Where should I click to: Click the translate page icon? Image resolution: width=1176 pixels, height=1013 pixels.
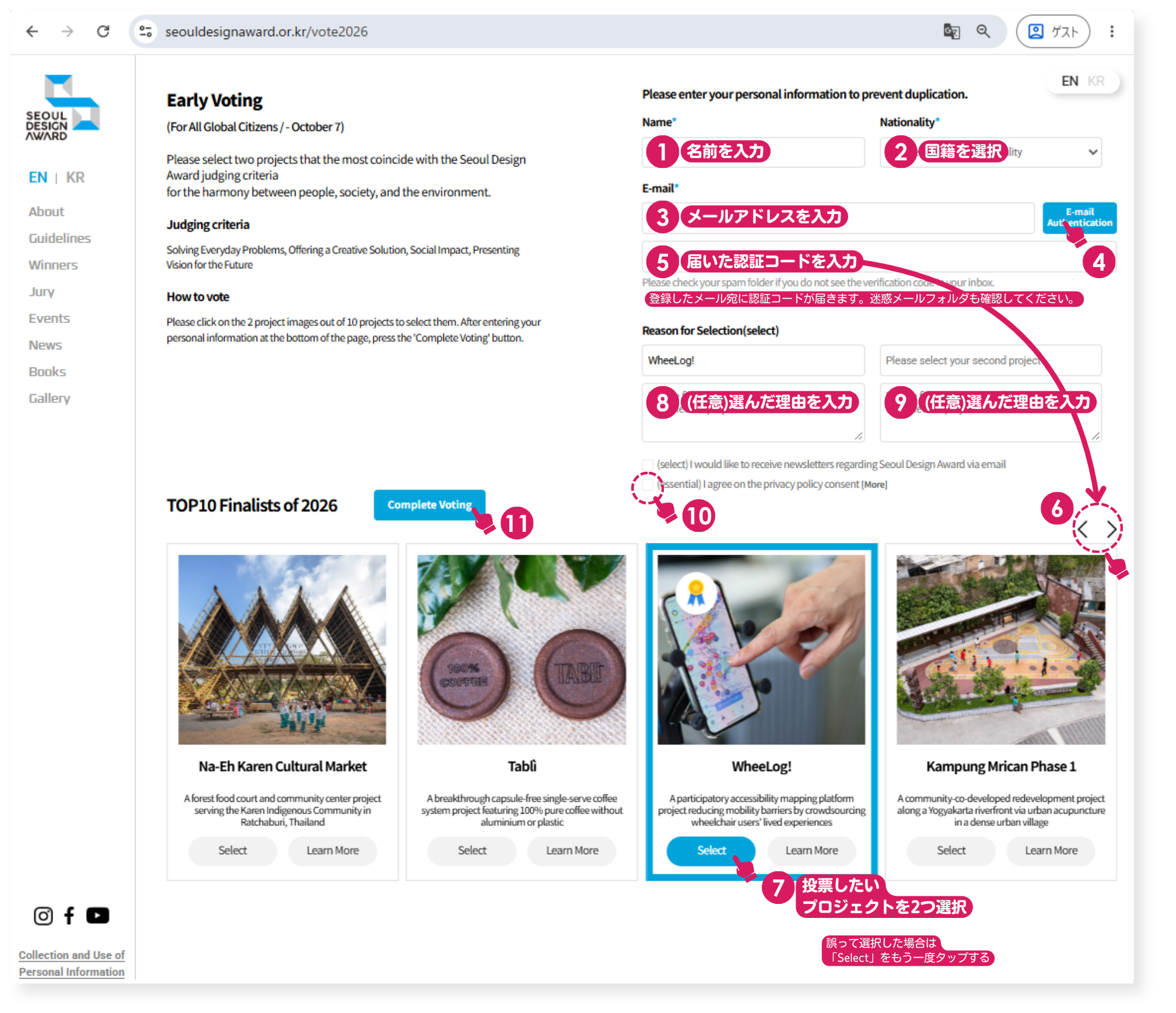[x=951, y=31]
